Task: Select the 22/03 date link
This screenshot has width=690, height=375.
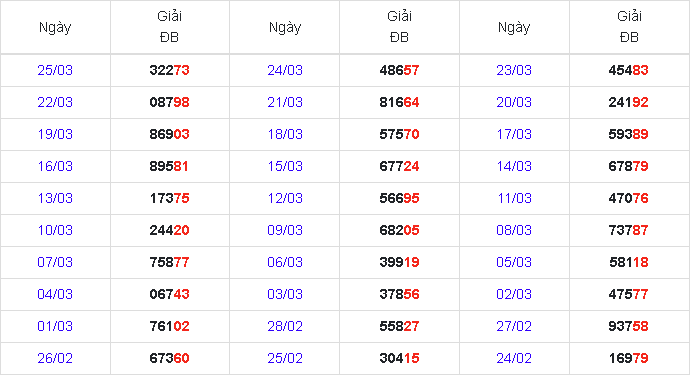Action: [x=55, y=102]
